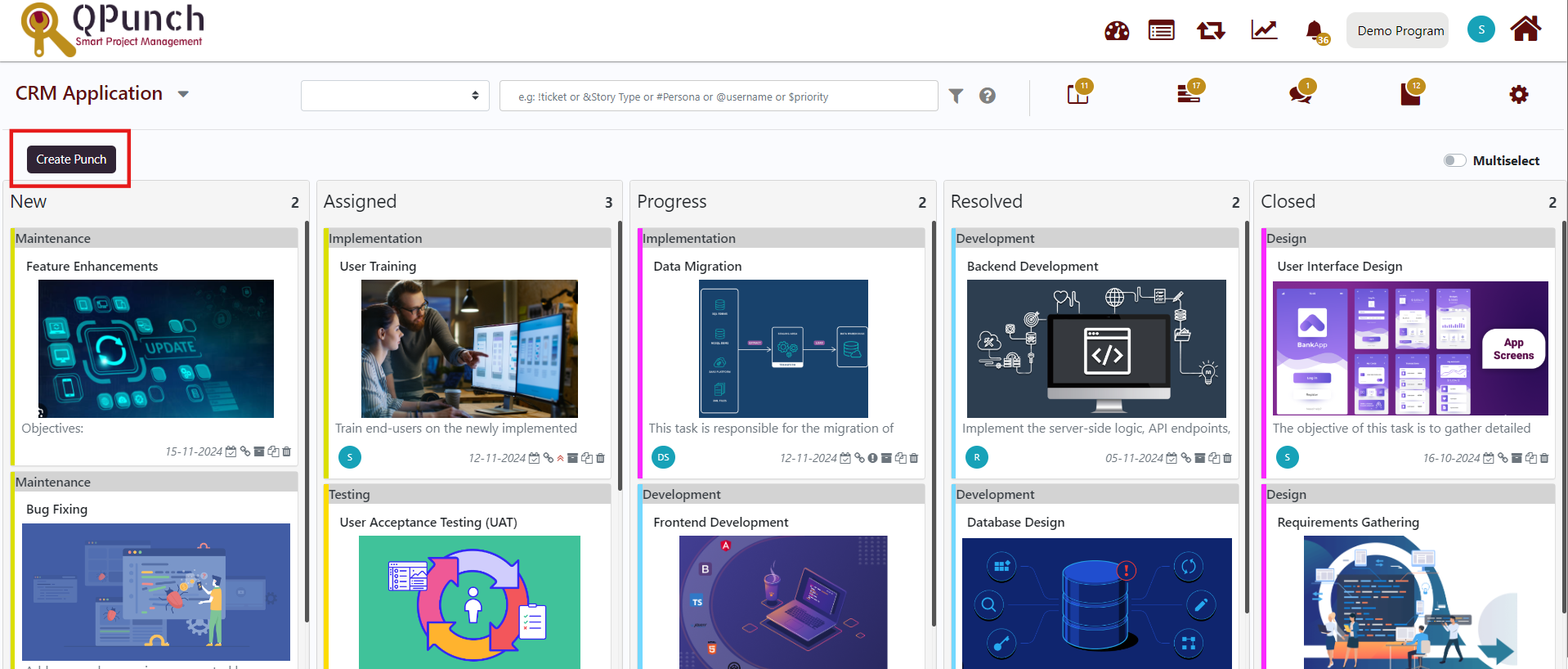Archive the Feature Enhancements punch
Screen dimensions: 1568x669
tap(259, 451)
